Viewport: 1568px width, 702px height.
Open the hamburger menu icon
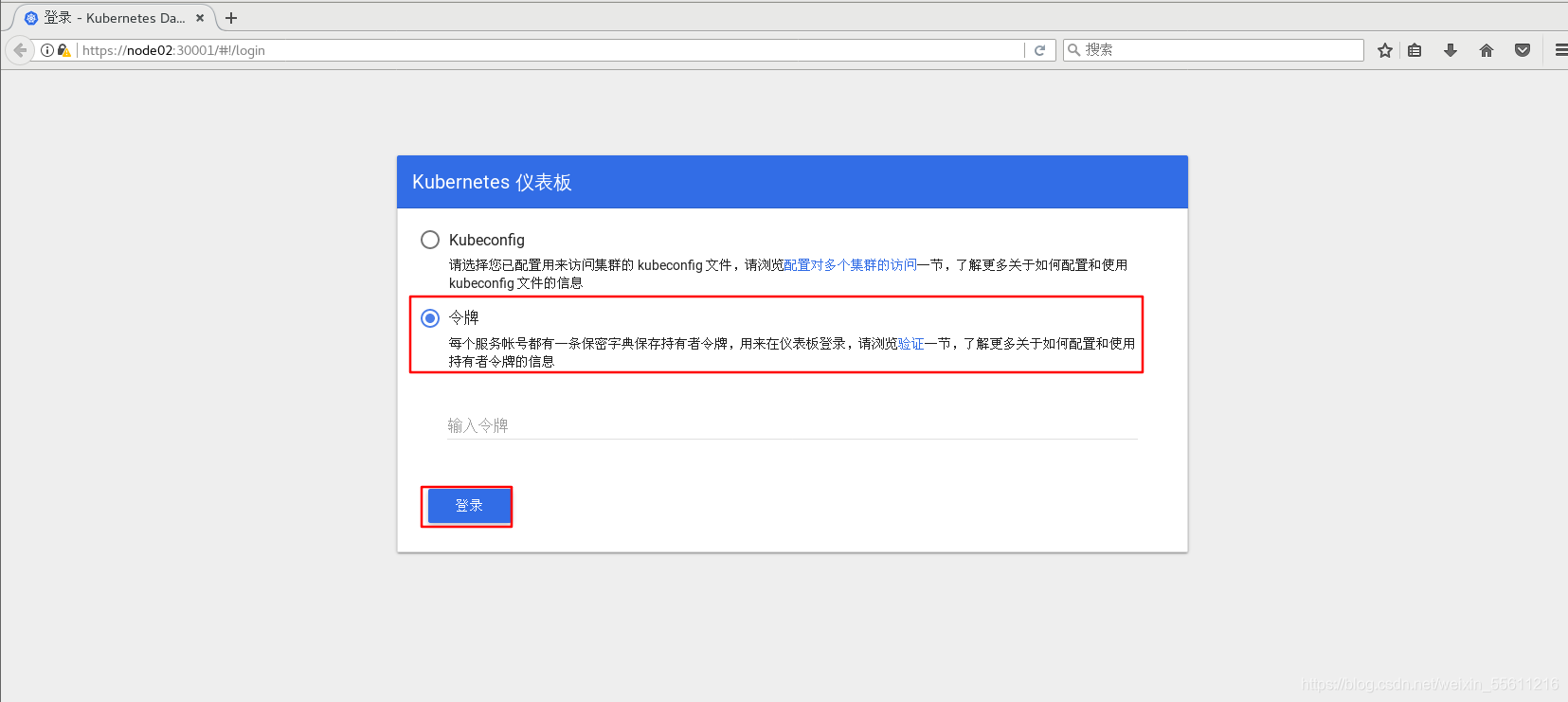pyautogui.click(x=1560, y=50)
